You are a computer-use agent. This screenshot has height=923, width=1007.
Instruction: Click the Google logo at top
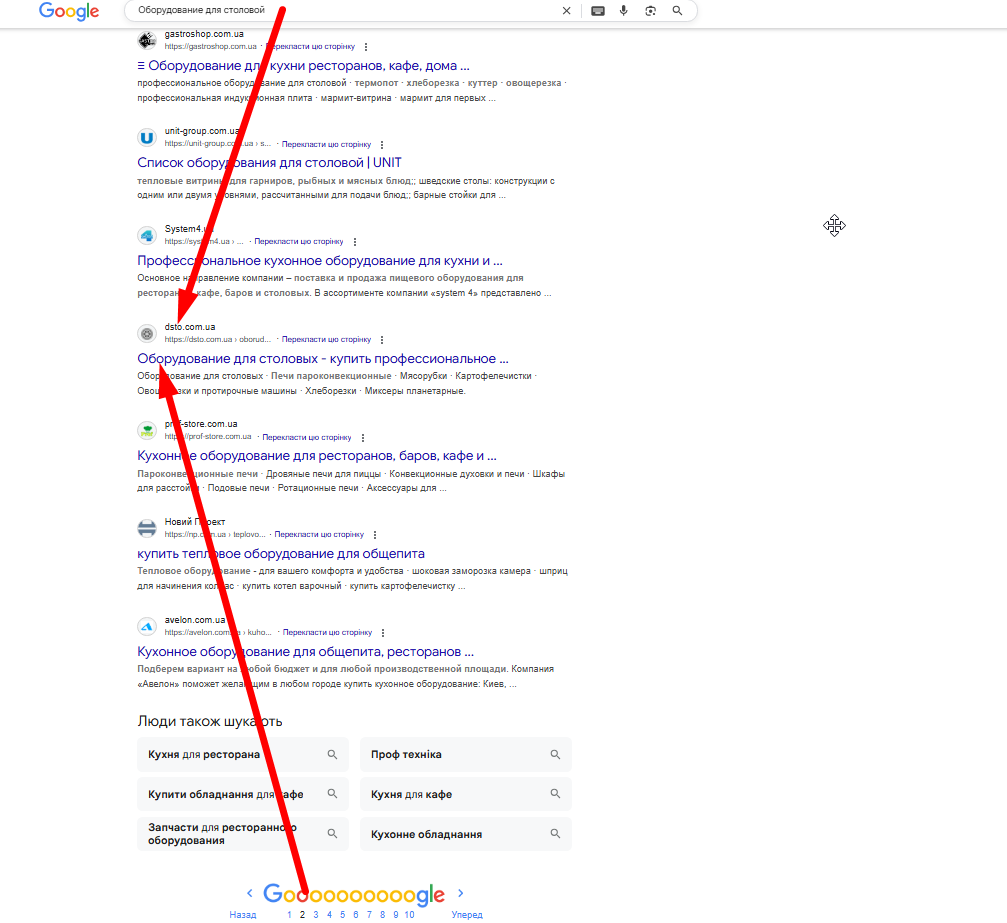tap(69, 11)
